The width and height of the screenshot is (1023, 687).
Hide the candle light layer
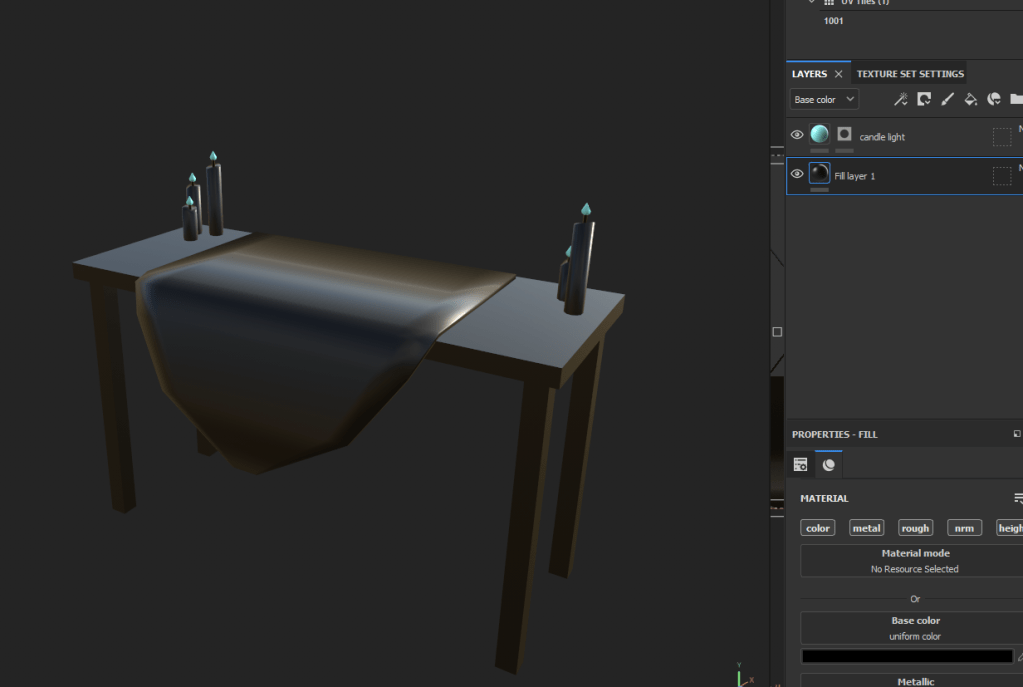pyautogui.click(x=797, y=135)
